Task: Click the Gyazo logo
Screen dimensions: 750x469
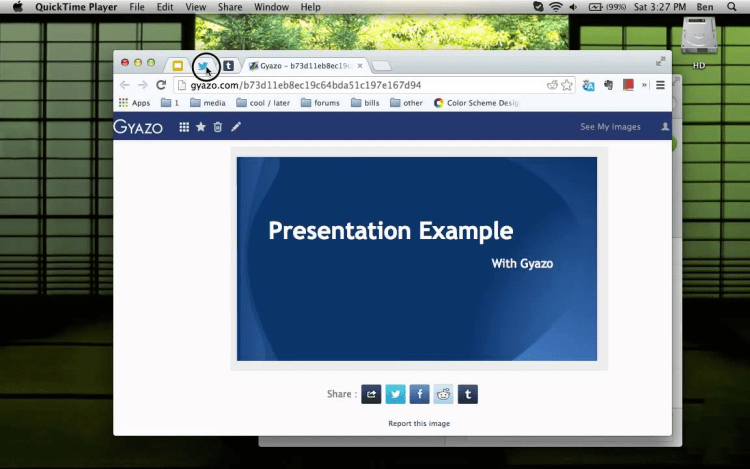Action: pyautogui.click(x=138, y=127)
